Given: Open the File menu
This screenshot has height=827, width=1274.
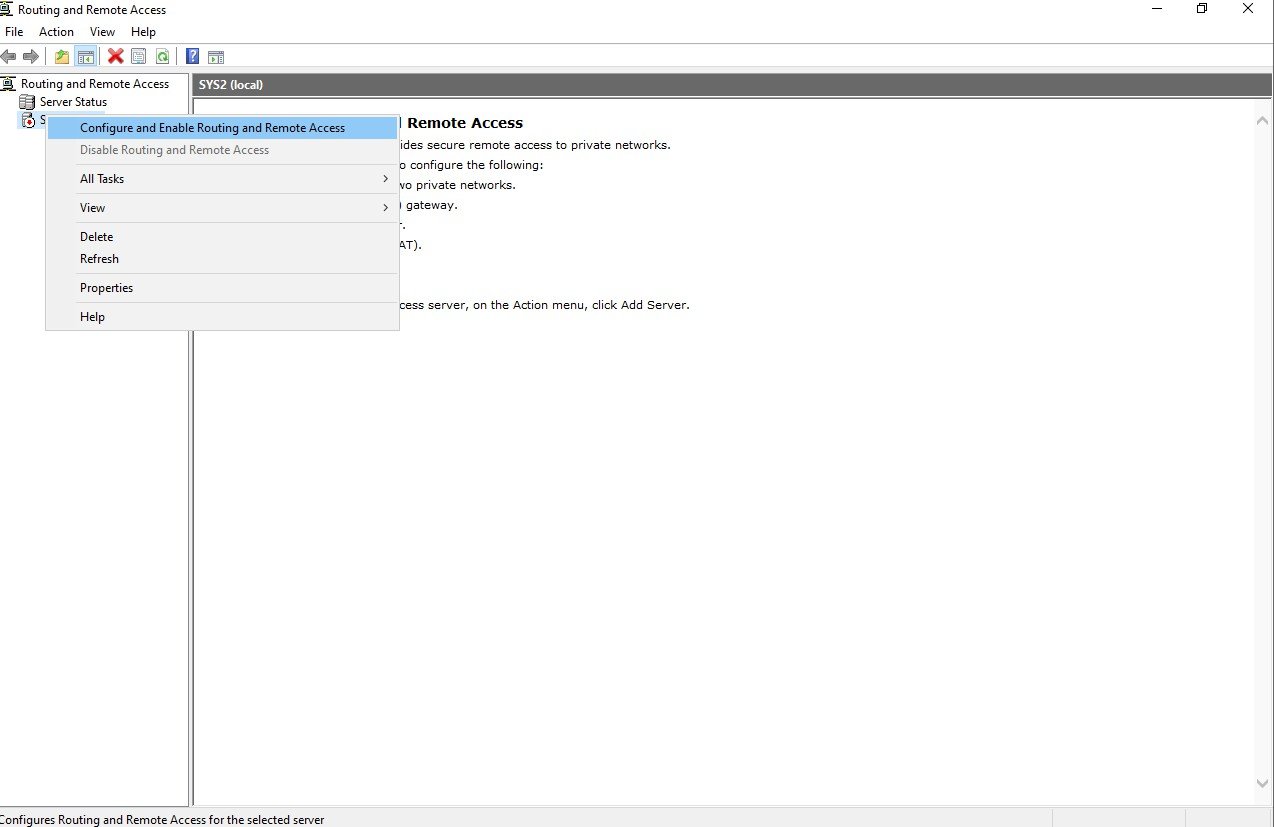Looking at the screenshot, I should coord(14,32).
